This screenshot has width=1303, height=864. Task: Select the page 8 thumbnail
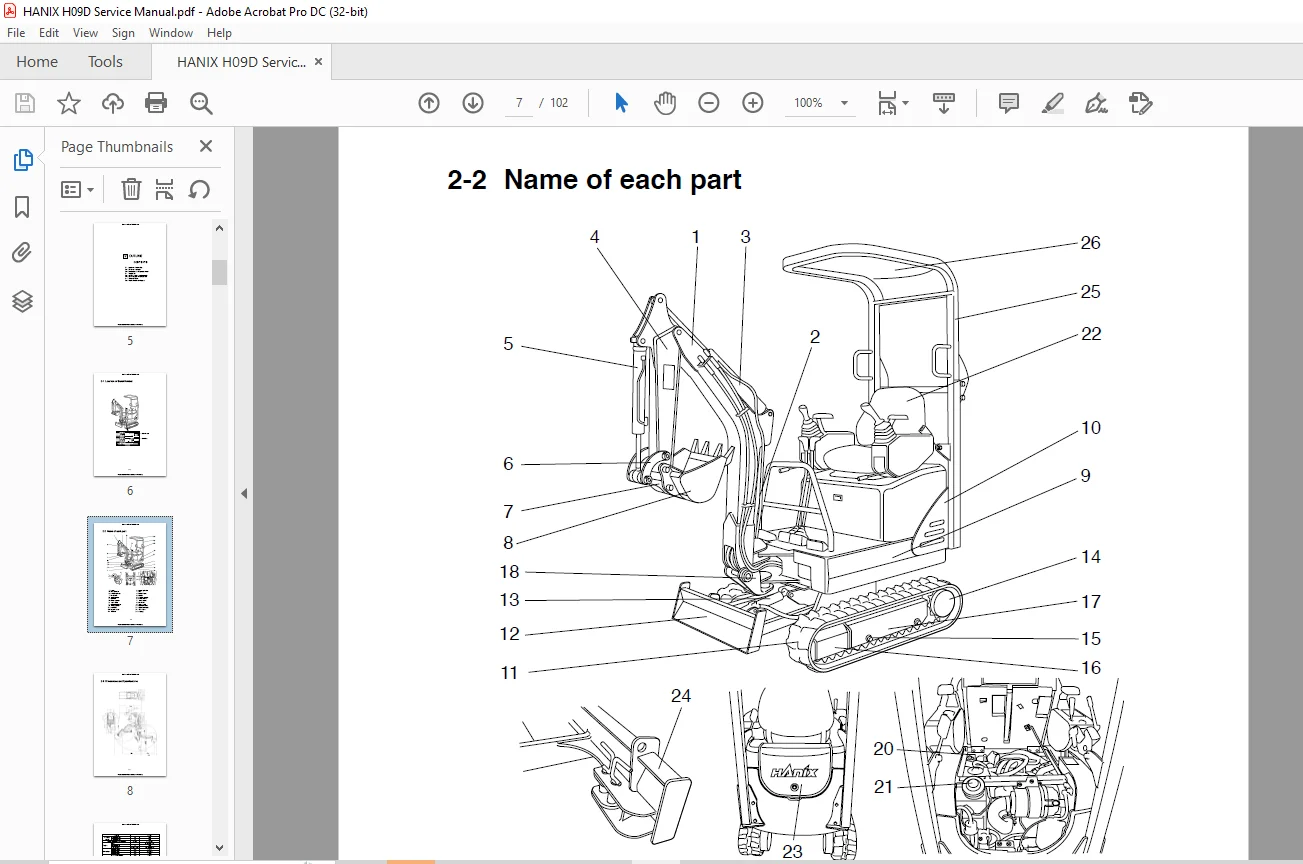pyautogui.click(x=130, y=725)
